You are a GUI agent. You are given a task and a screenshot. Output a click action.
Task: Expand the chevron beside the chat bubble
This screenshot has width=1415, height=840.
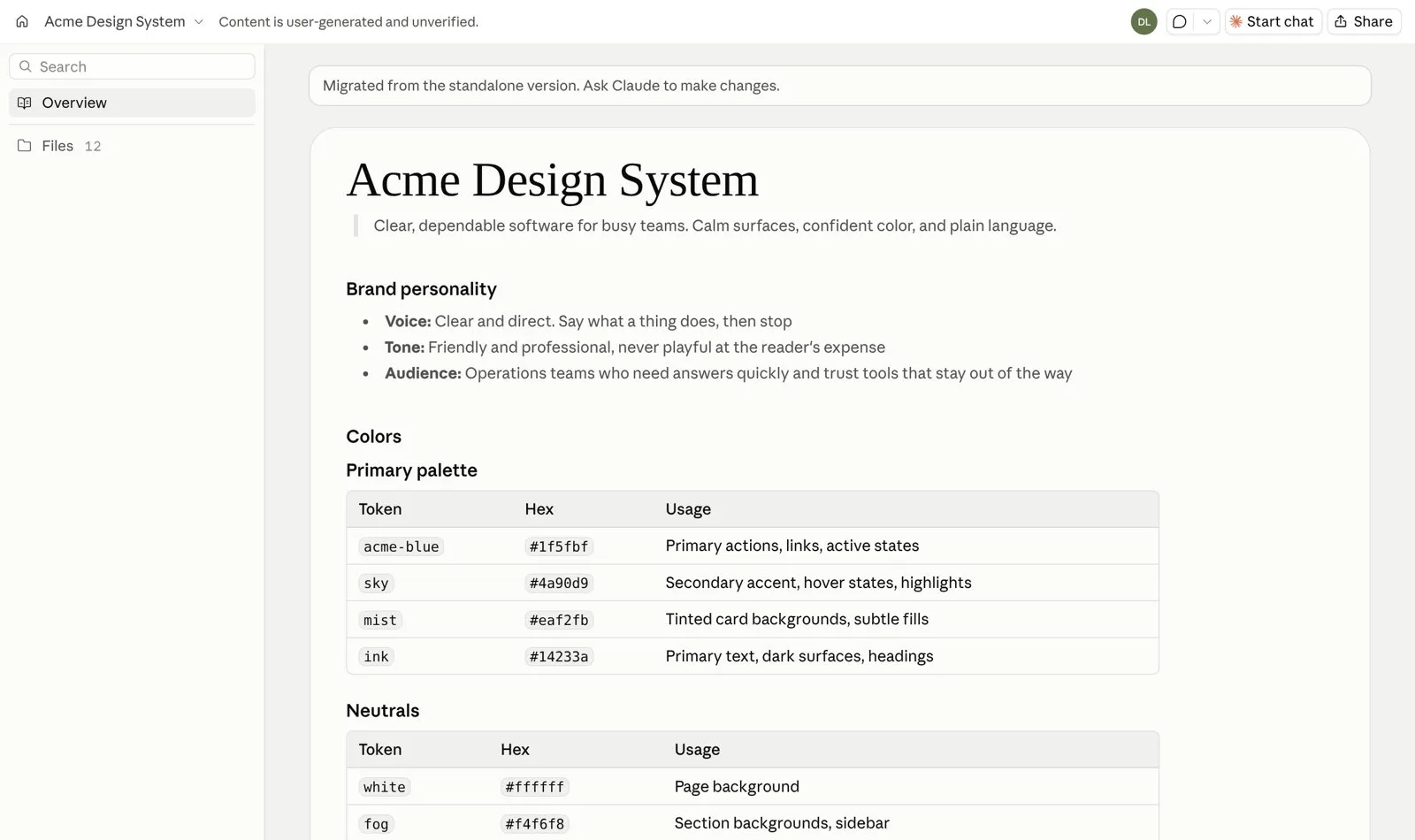(1207, 21)
